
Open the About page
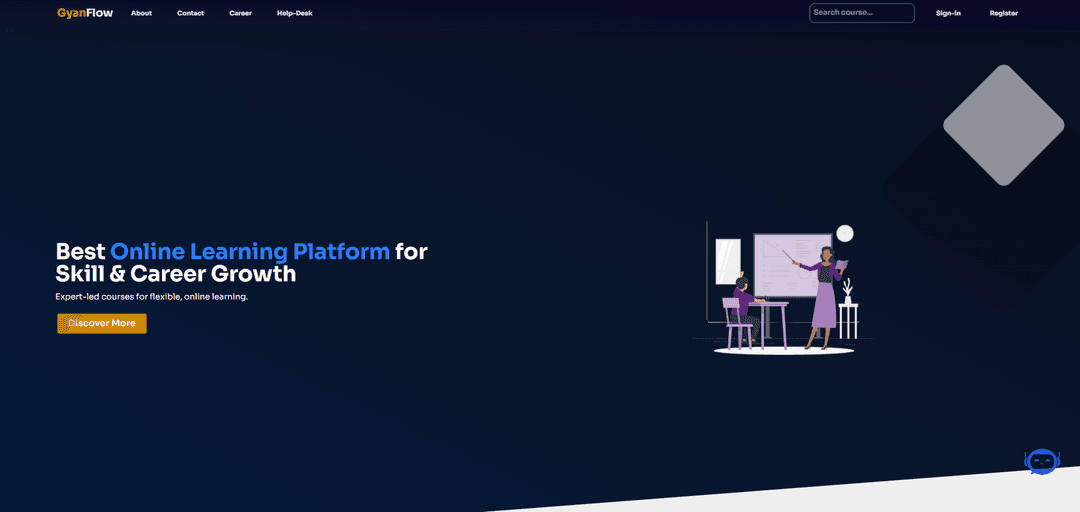click(141, 13)
